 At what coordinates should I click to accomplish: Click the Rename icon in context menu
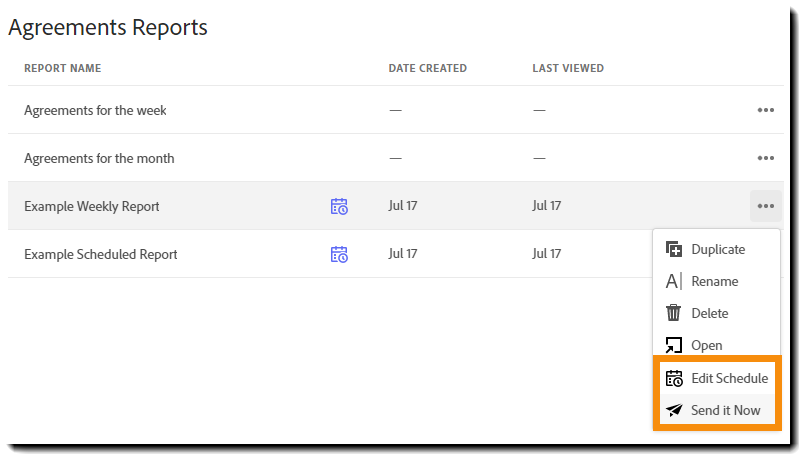(x=674, y=281)
